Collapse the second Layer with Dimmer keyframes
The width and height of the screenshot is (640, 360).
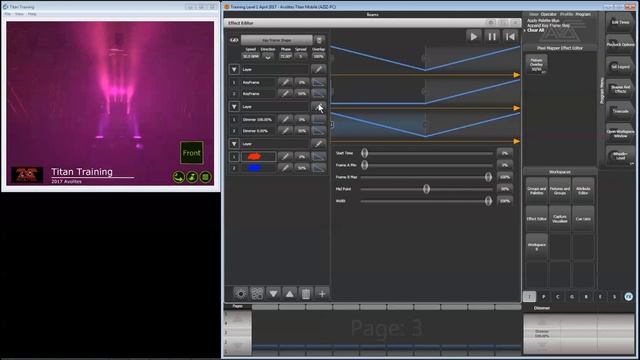(x=234, y=107)
